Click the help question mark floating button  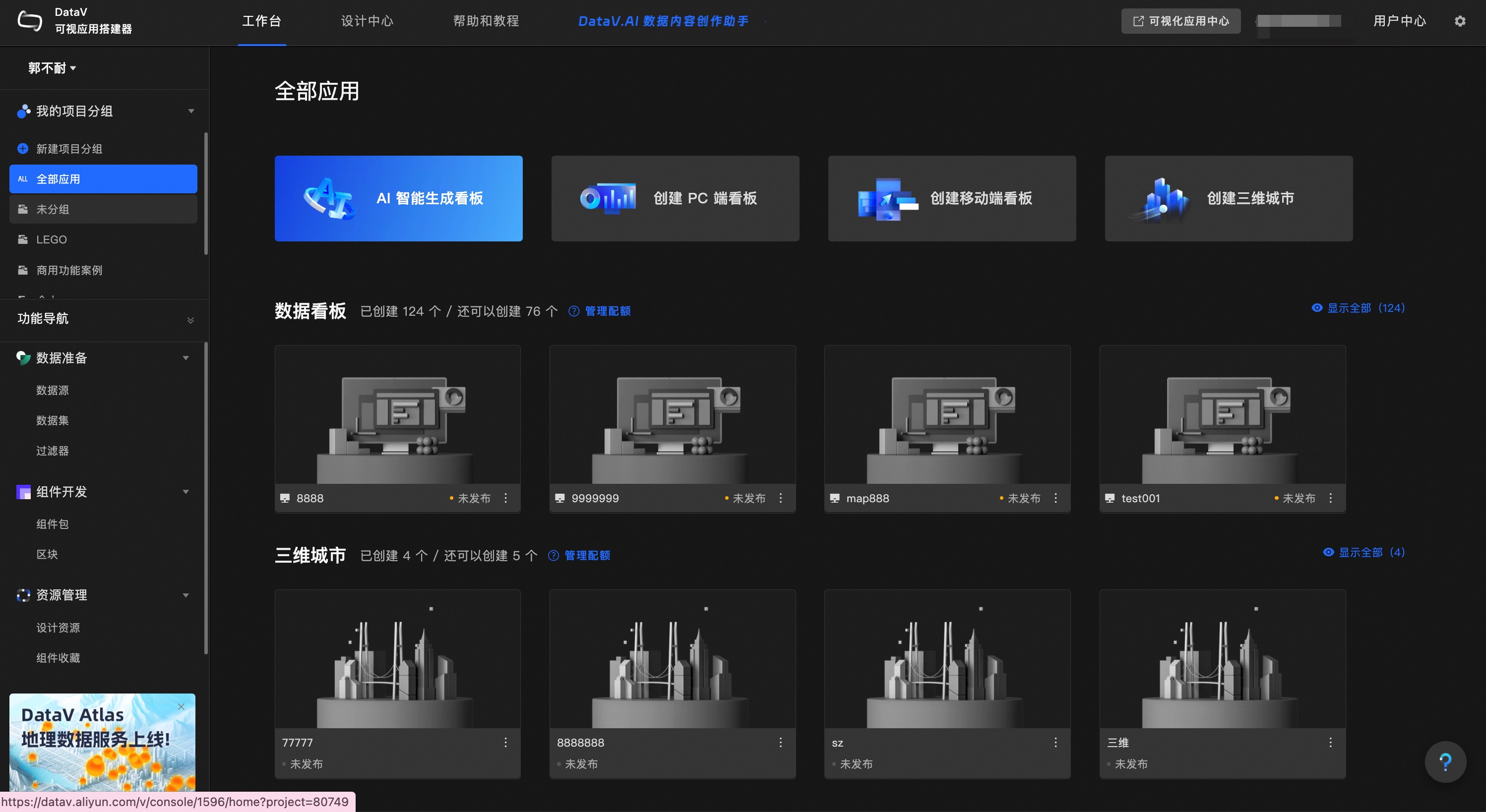(x=1445, y=762)
